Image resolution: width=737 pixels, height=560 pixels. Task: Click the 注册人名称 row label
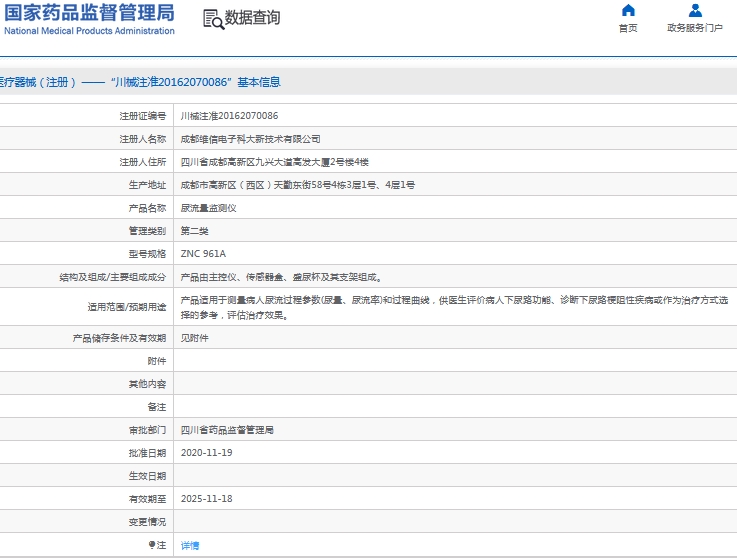click(143, 139)
